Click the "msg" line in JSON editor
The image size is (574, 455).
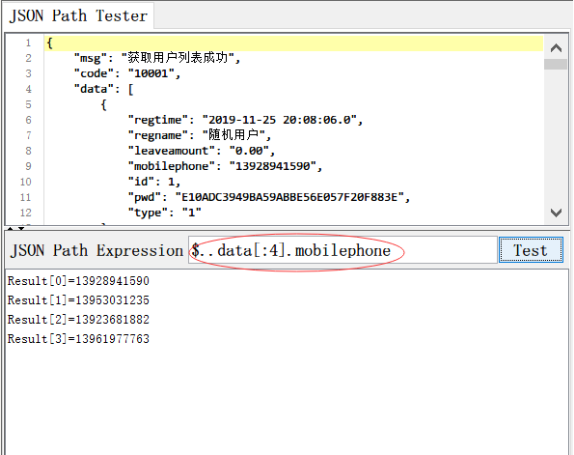click(x=157, y=58)
